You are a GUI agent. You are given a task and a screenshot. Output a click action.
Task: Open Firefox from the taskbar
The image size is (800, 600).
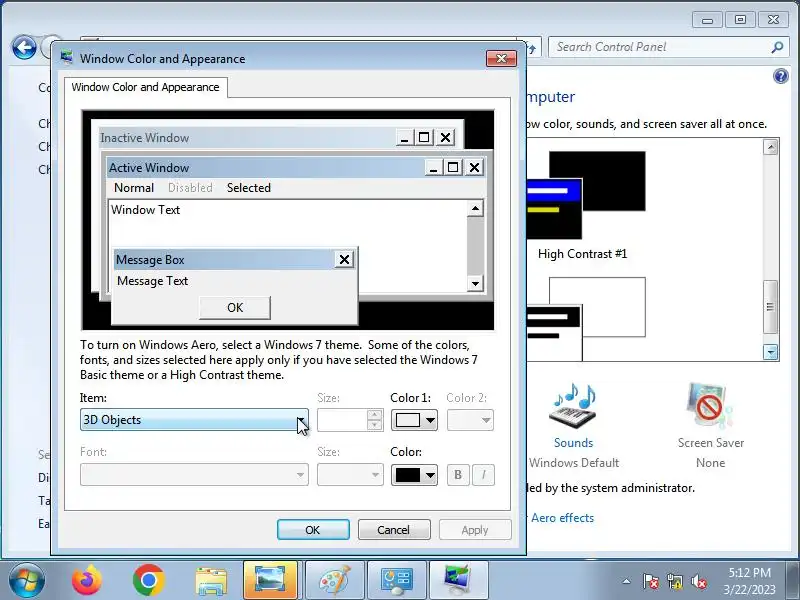coord(87,580)
